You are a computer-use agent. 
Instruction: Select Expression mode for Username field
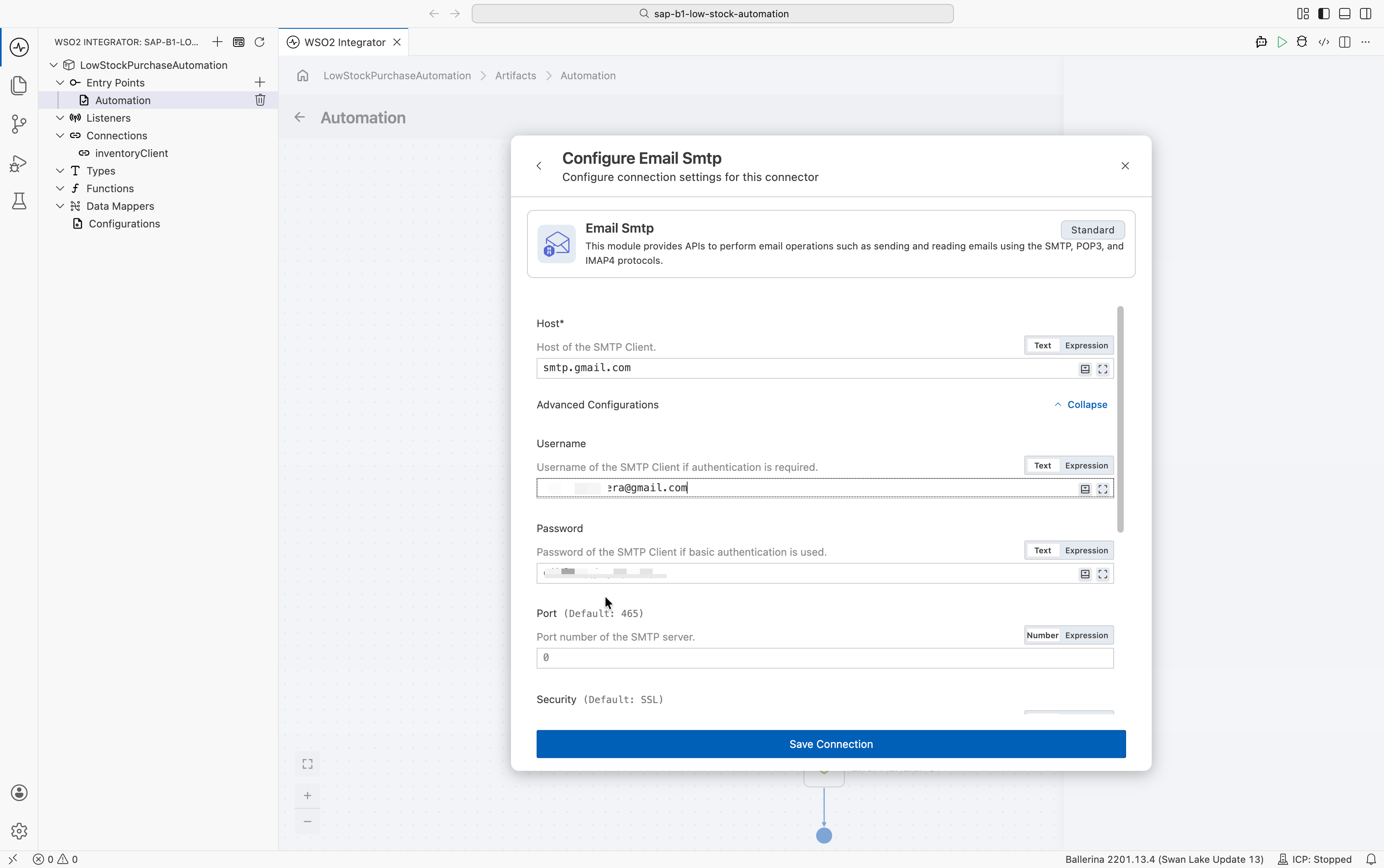click(x=1086, y=466)
